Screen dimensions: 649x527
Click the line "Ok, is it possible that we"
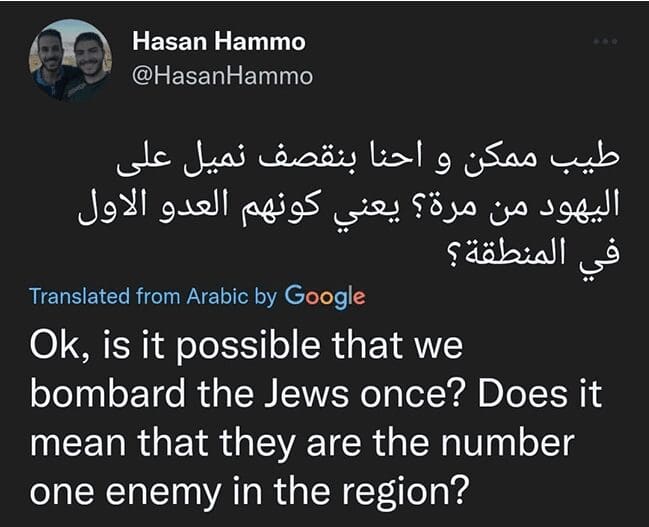[249, 347]
